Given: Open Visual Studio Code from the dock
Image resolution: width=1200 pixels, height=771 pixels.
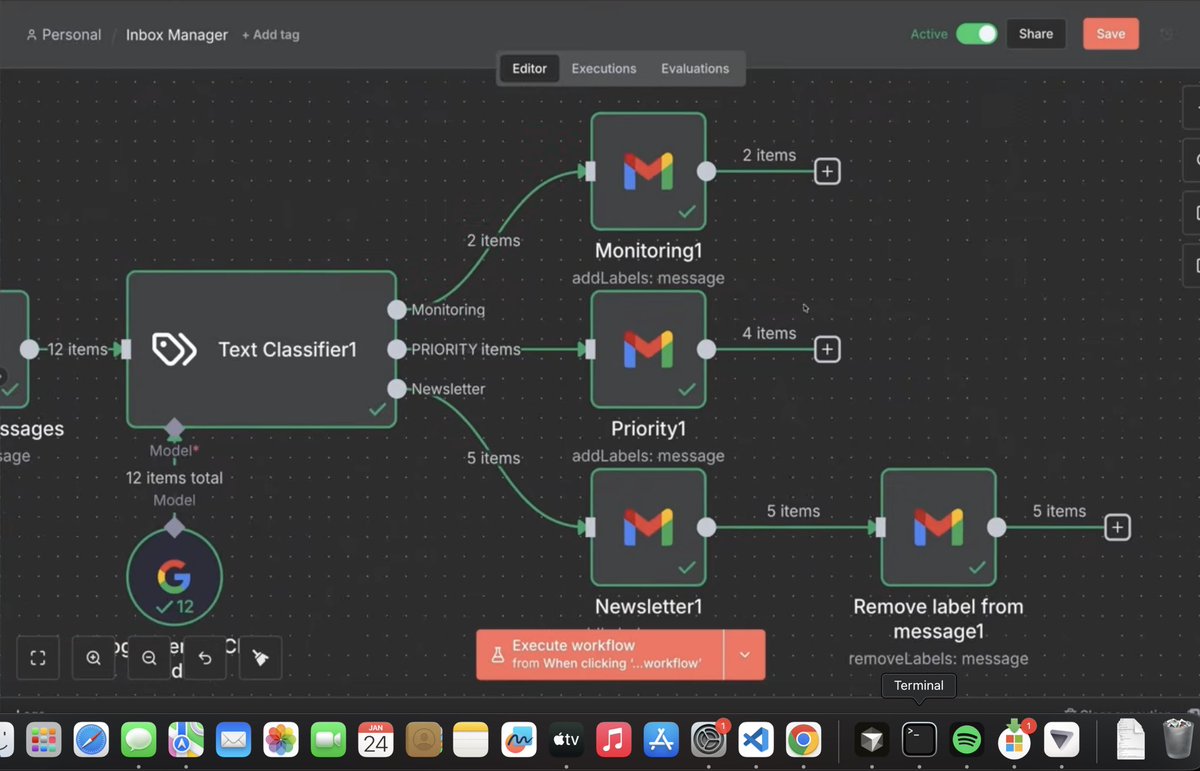Looking at the screenshot, I should (x=756, y=740).
